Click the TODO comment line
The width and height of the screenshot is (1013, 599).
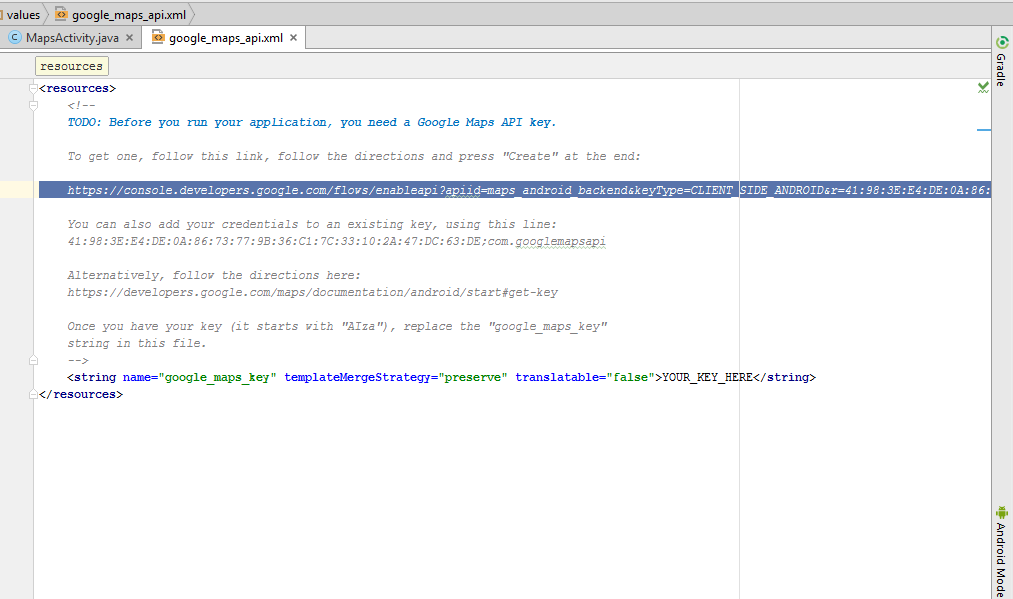click(x=311, y=122)
